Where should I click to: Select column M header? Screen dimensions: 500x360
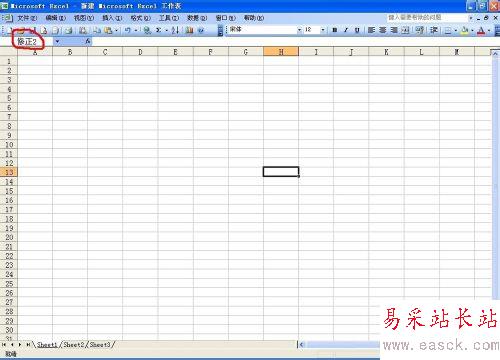click(457, 52)
